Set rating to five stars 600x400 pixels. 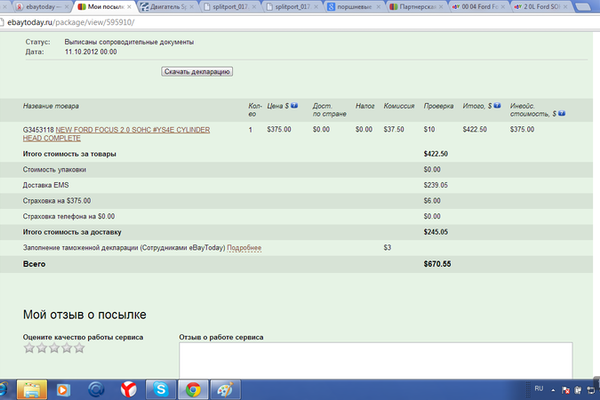(79, 348)
